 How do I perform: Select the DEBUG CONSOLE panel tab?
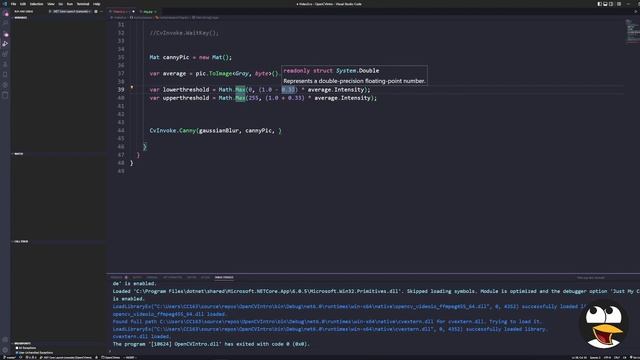[224, 278]
